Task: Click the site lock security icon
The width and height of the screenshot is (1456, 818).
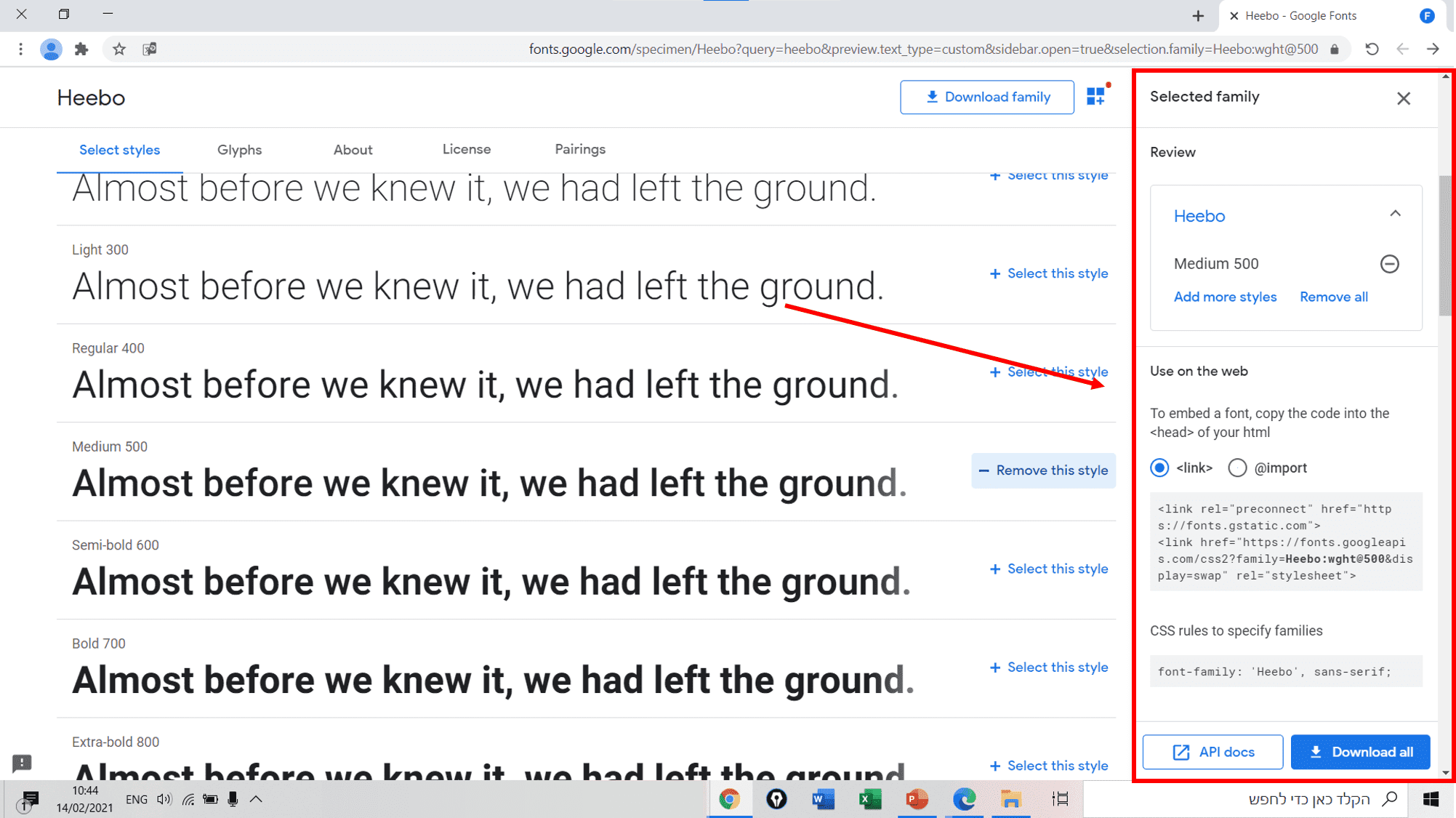Action: (1335, 49)
